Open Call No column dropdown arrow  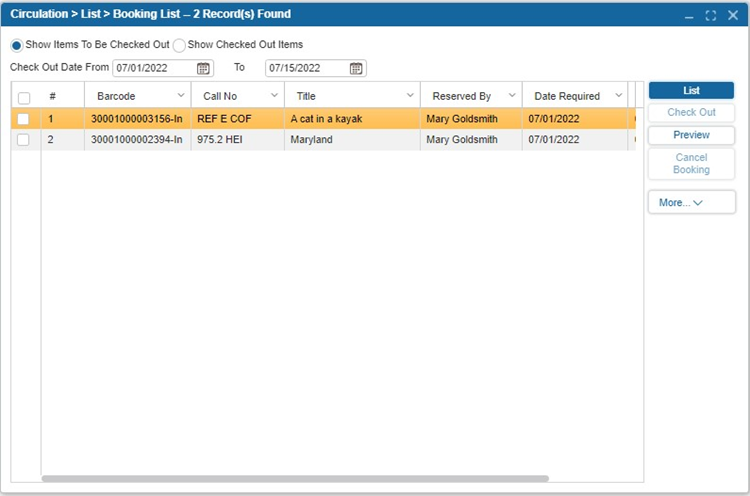274,95
